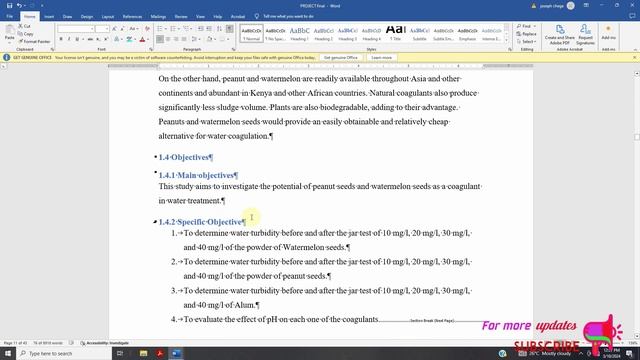Decrease paragraph indent

pos(200,29)
